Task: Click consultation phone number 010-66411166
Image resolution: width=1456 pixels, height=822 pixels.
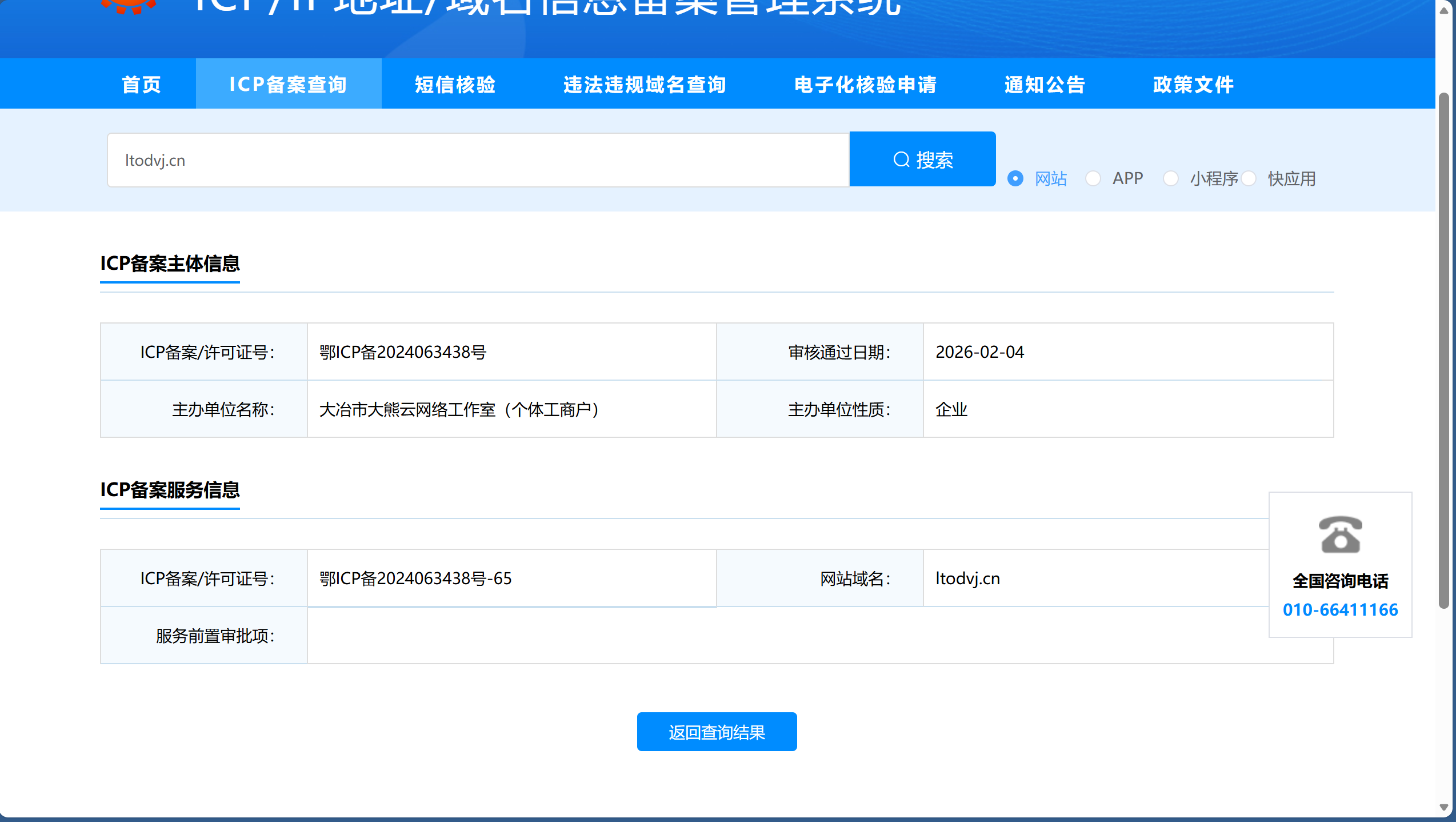Action: pyautogui.click(x=1340, y=609)
